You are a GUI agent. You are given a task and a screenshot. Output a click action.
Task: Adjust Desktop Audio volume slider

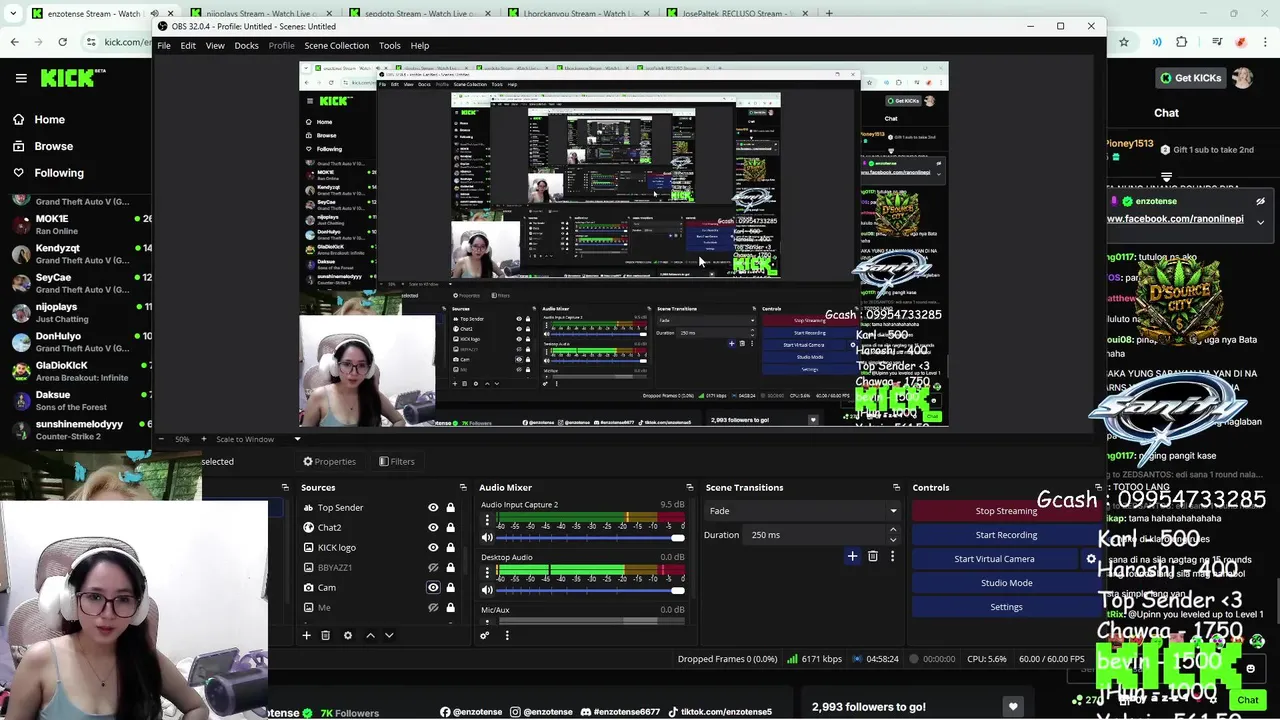coord(590,590)
